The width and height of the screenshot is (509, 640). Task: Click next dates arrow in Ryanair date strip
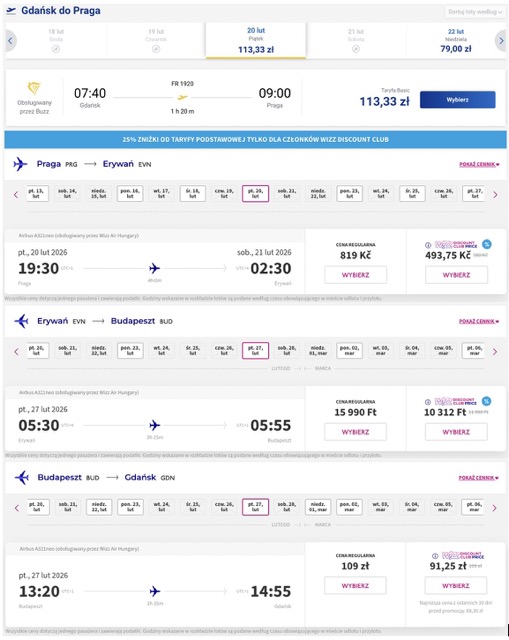[501, 41]
